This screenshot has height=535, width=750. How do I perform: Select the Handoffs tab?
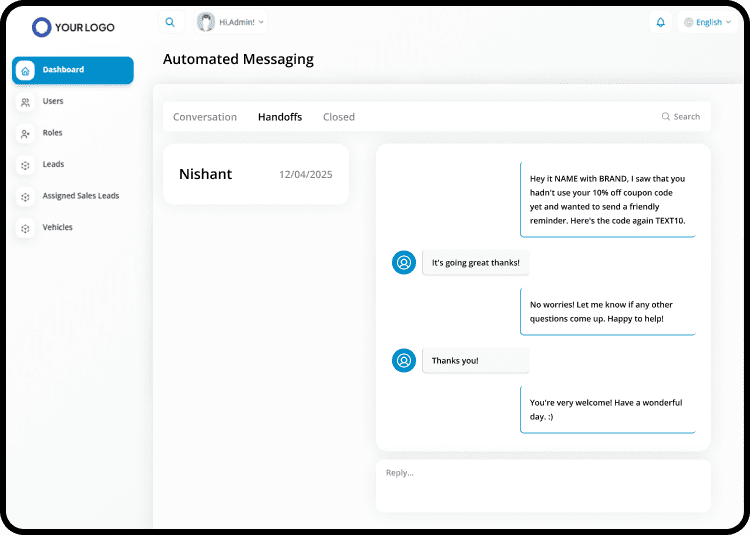(x=280, y=117)
